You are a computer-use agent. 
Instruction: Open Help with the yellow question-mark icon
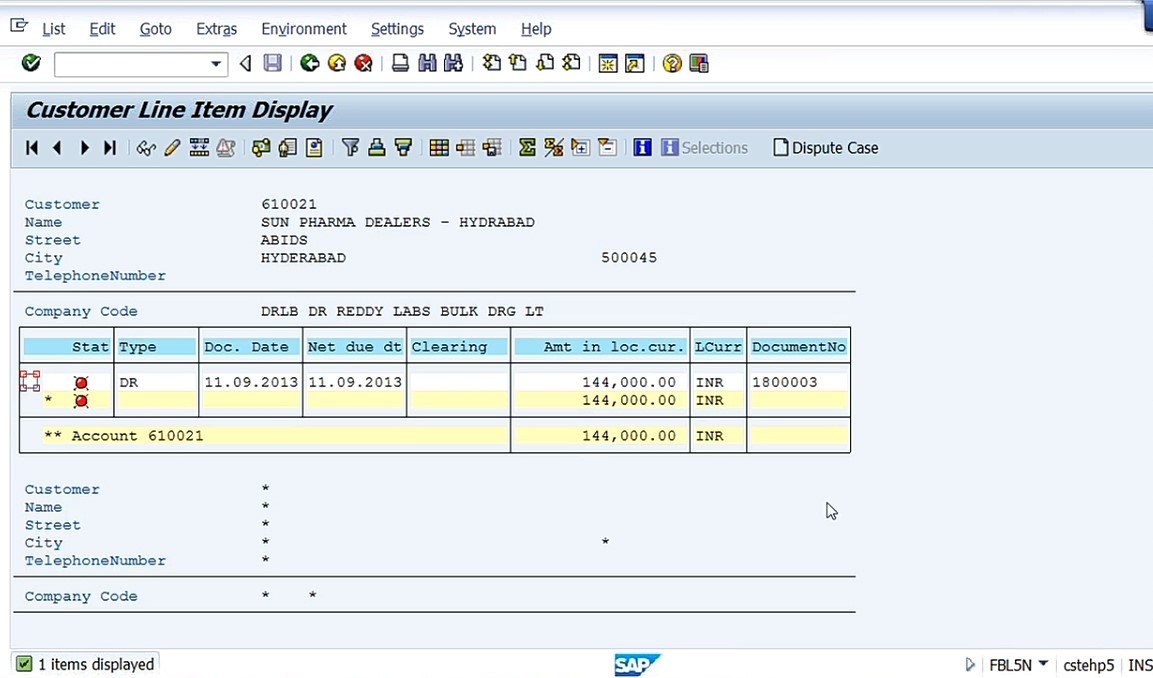coord(671,63)
